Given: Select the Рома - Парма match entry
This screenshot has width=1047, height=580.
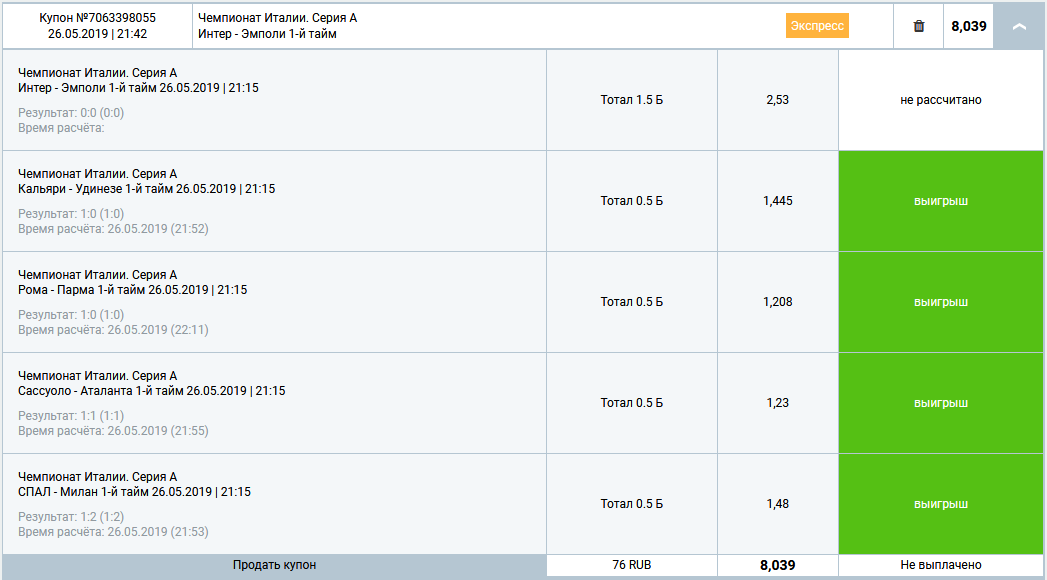Looking at the screenshot, I should (x=132, y=290).
